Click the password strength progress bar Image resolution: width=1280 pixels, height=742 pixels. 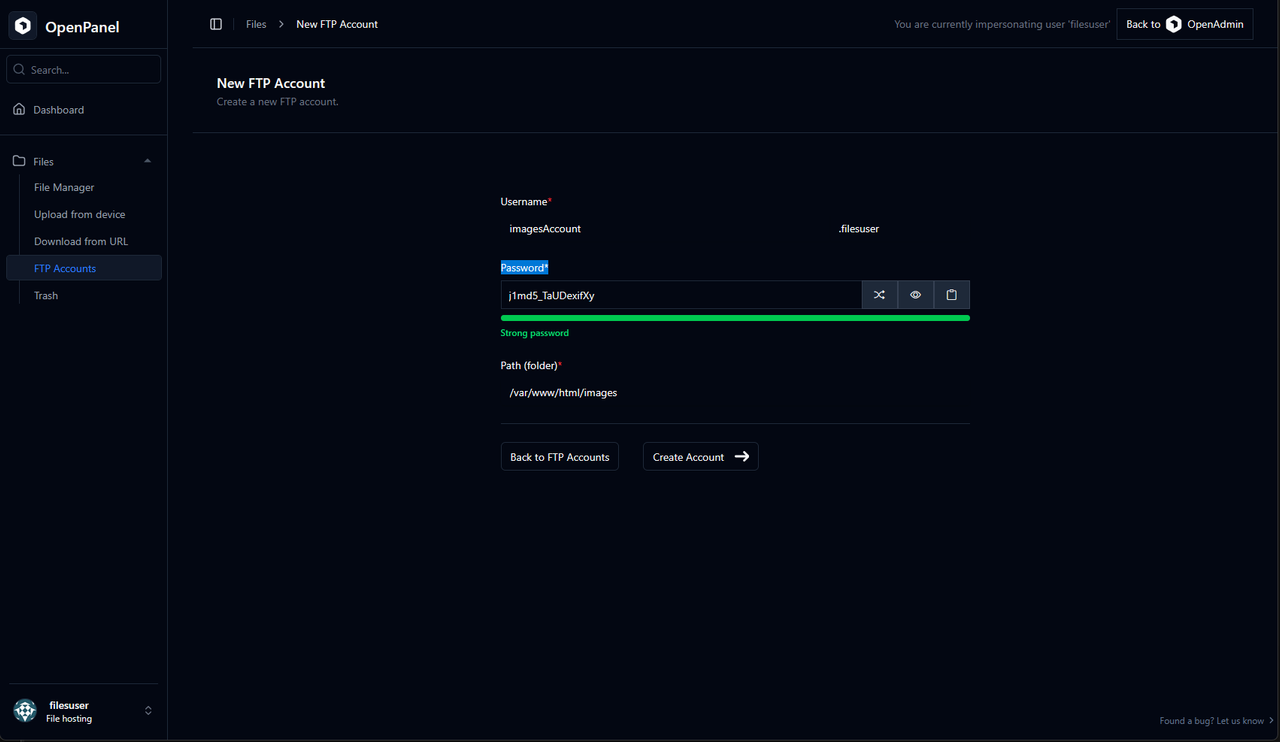tap(735, 318)
